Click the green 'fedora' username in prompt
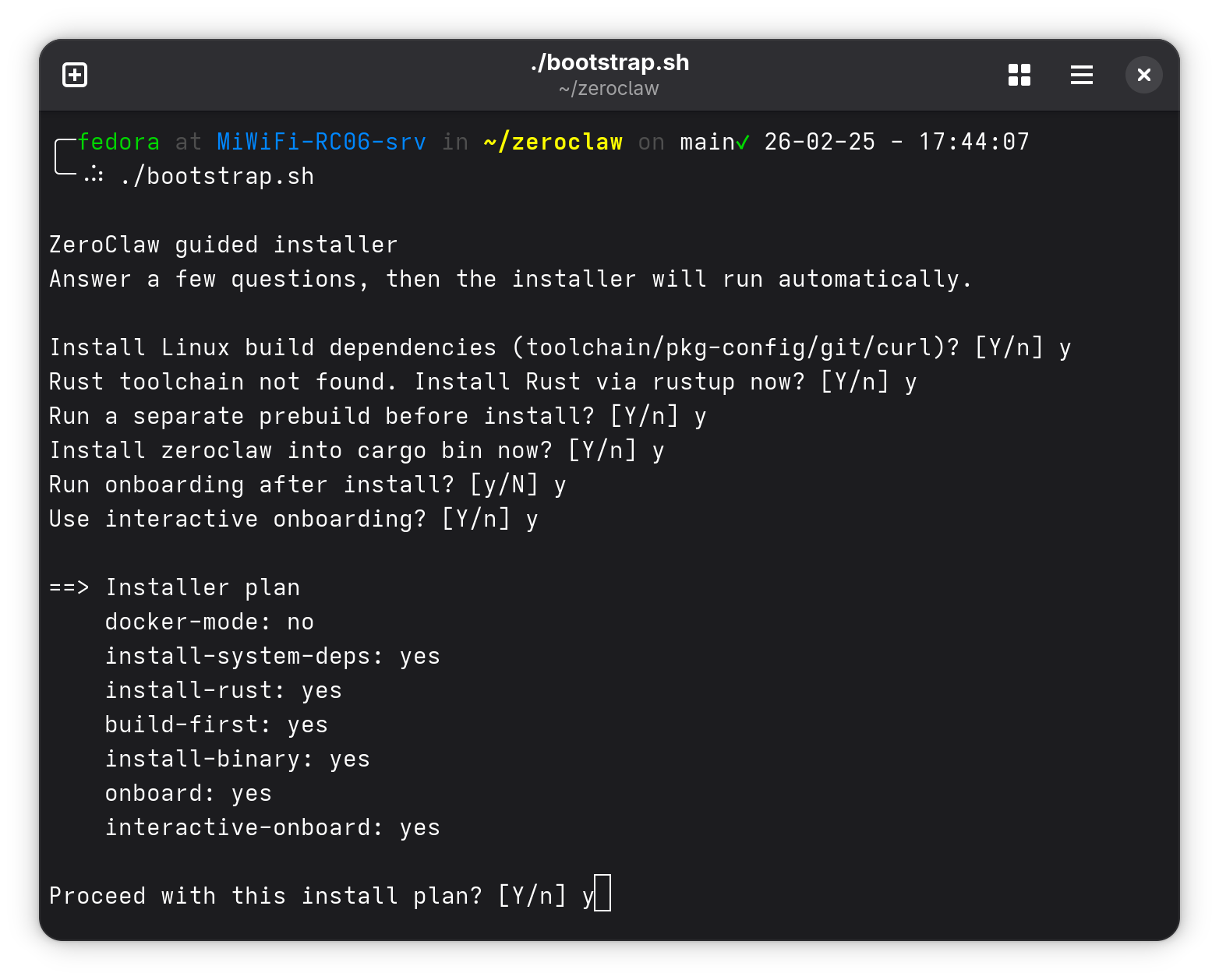The image size is (1219, 980). pos(118,142)
